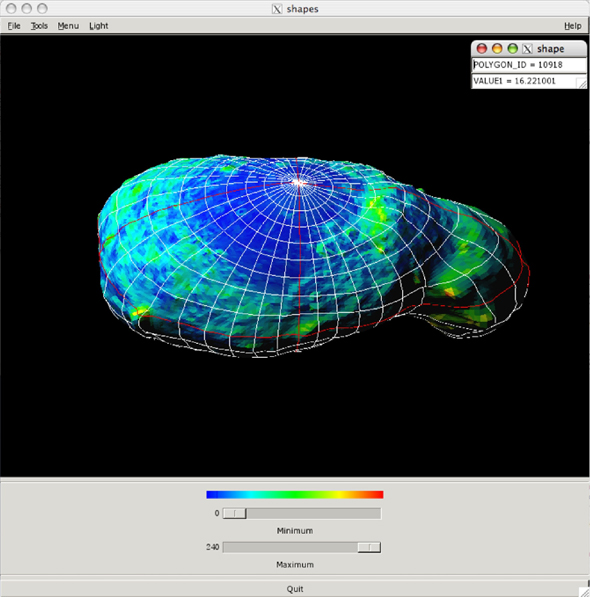Click the rainbow color scale bar
The image size is (590, 597).
pyautogui.click(x=295, y=495)
